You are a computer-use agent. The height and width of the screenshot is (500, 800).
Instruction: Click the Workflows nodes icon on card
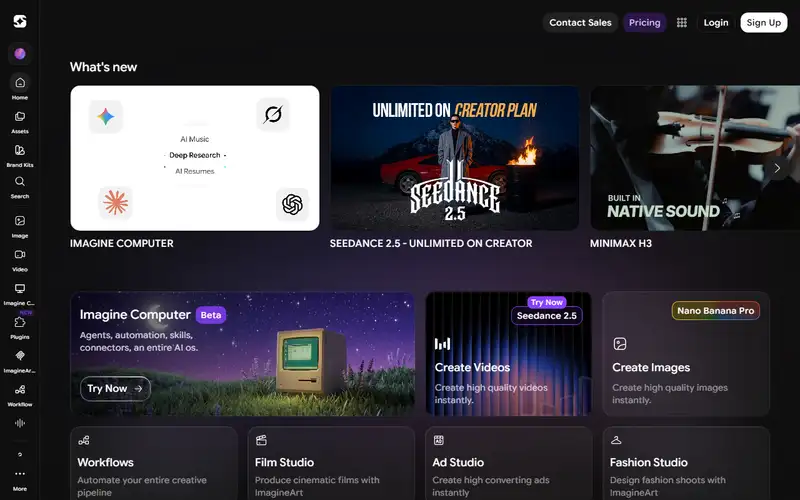[x=84, y=440]
